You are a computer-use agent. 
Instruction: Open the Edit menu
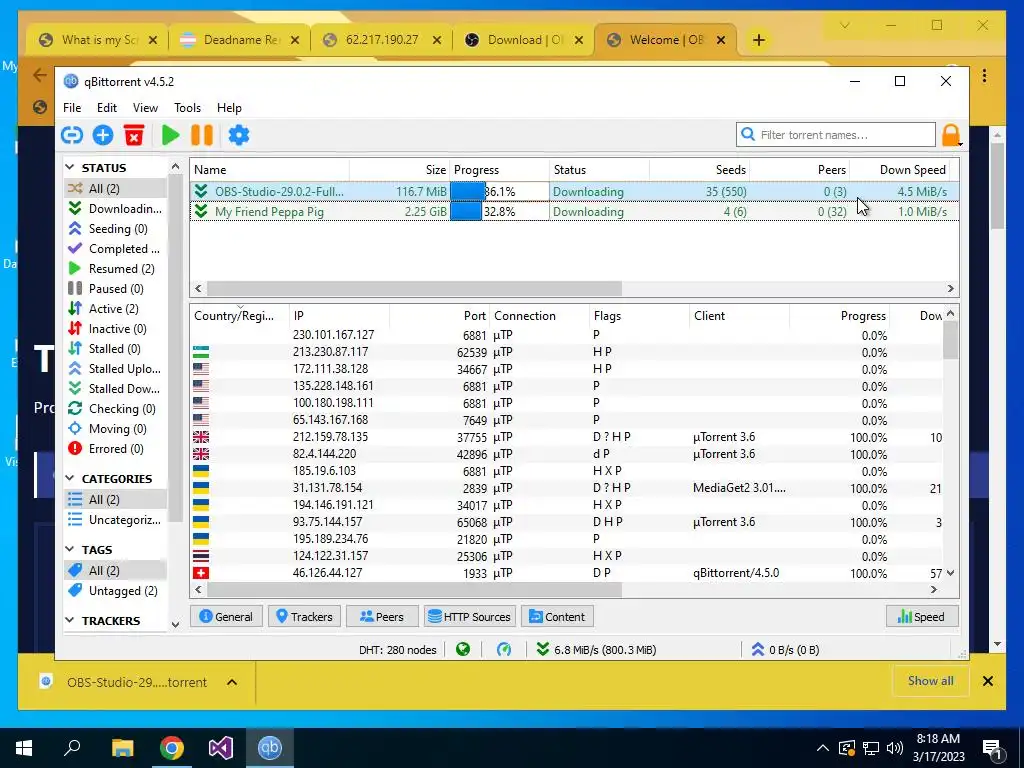tap(107, 108)
